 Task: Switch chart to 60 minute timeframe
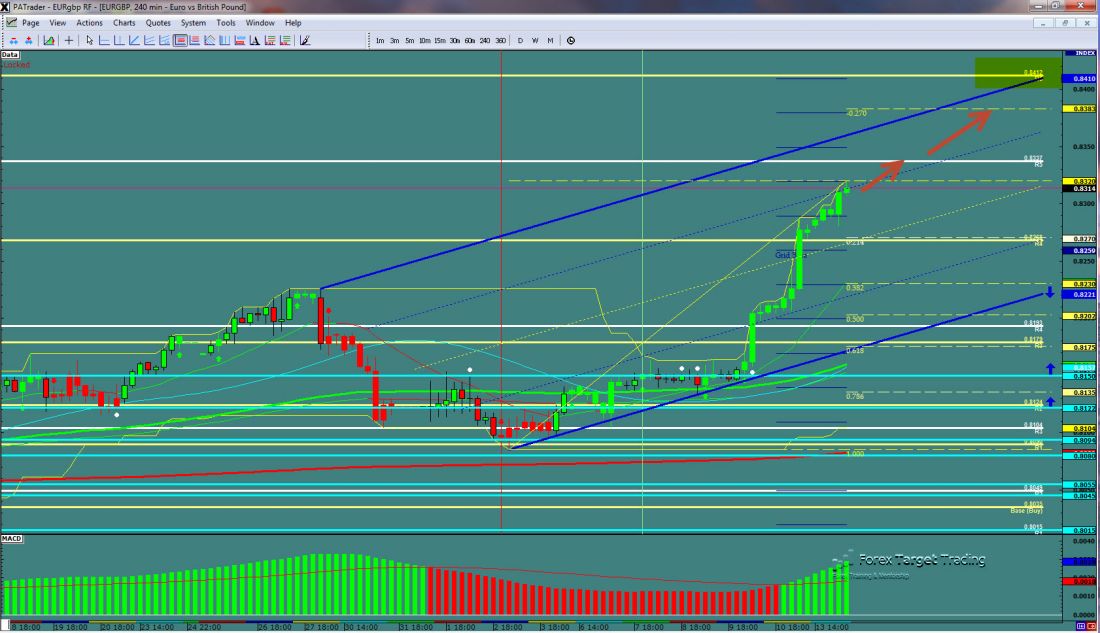pyautogui.click(x=469, y=41)
